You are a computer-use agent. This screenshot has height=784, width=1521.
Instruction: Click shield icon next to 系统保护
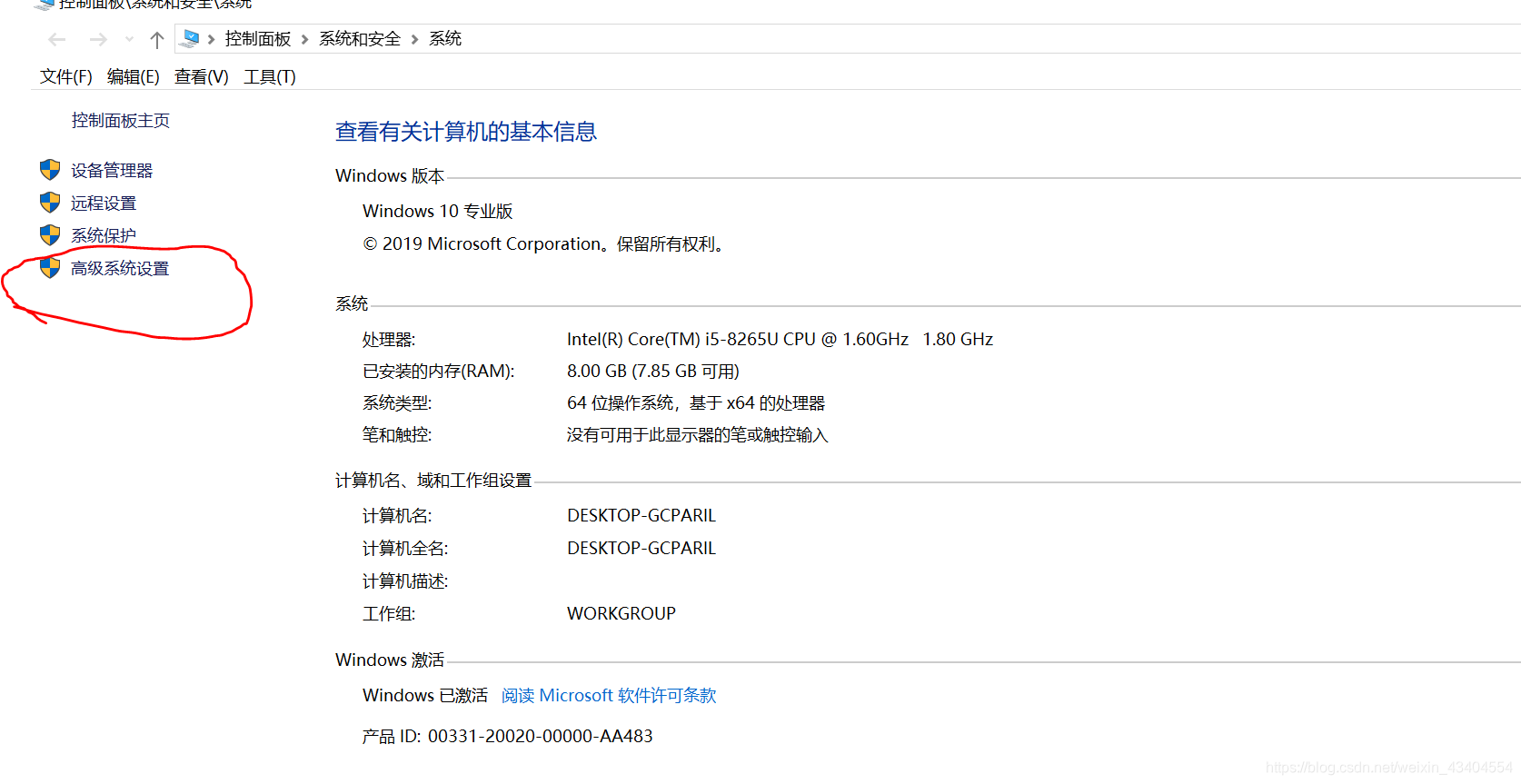pyautogui.click(x=50, y=235)
